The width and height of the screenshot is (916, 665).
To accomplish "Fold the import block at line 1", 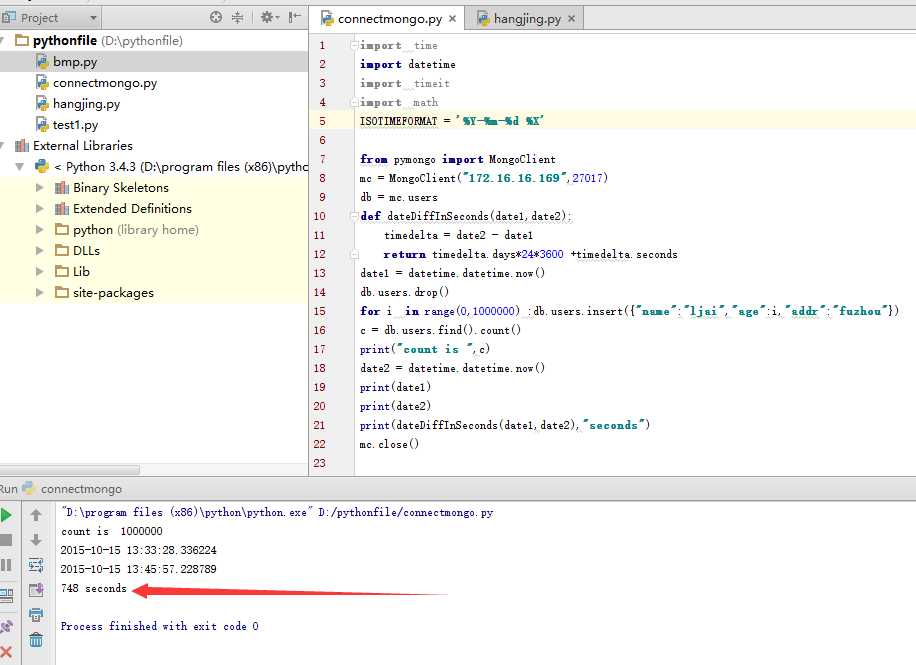I will (354, 45).
